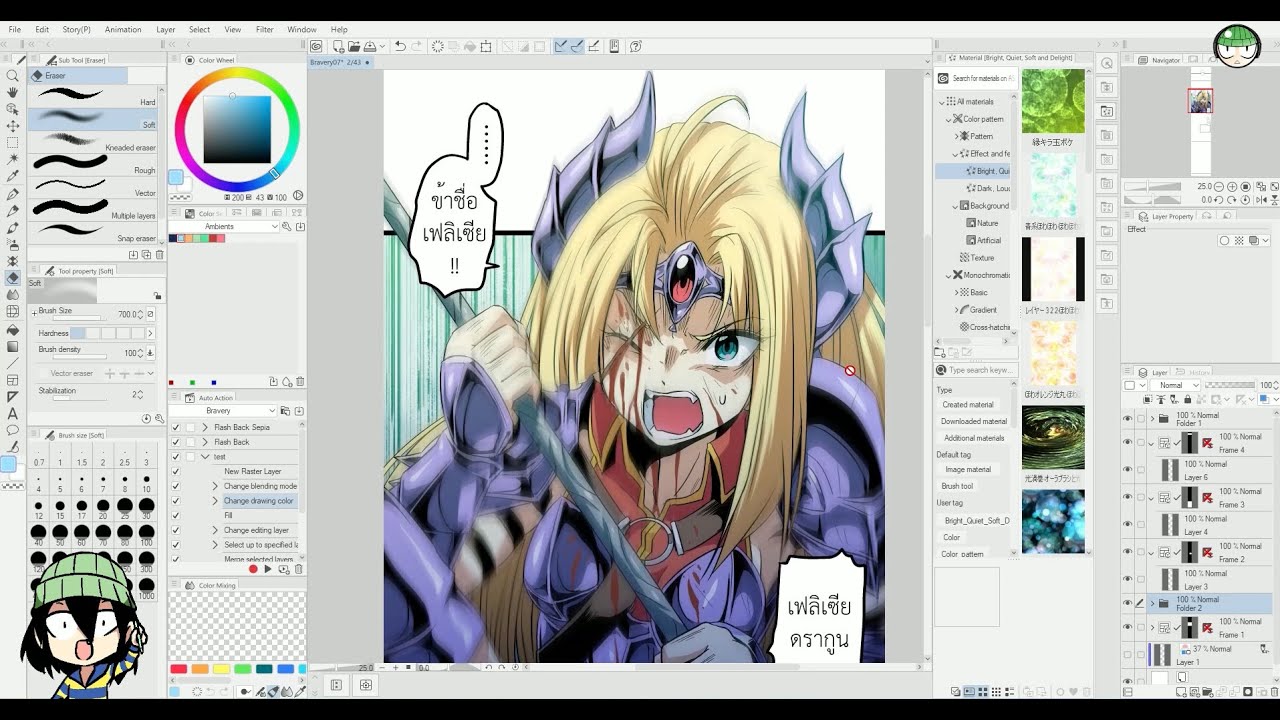Click the Downloaded material filter button

point(974,421)
